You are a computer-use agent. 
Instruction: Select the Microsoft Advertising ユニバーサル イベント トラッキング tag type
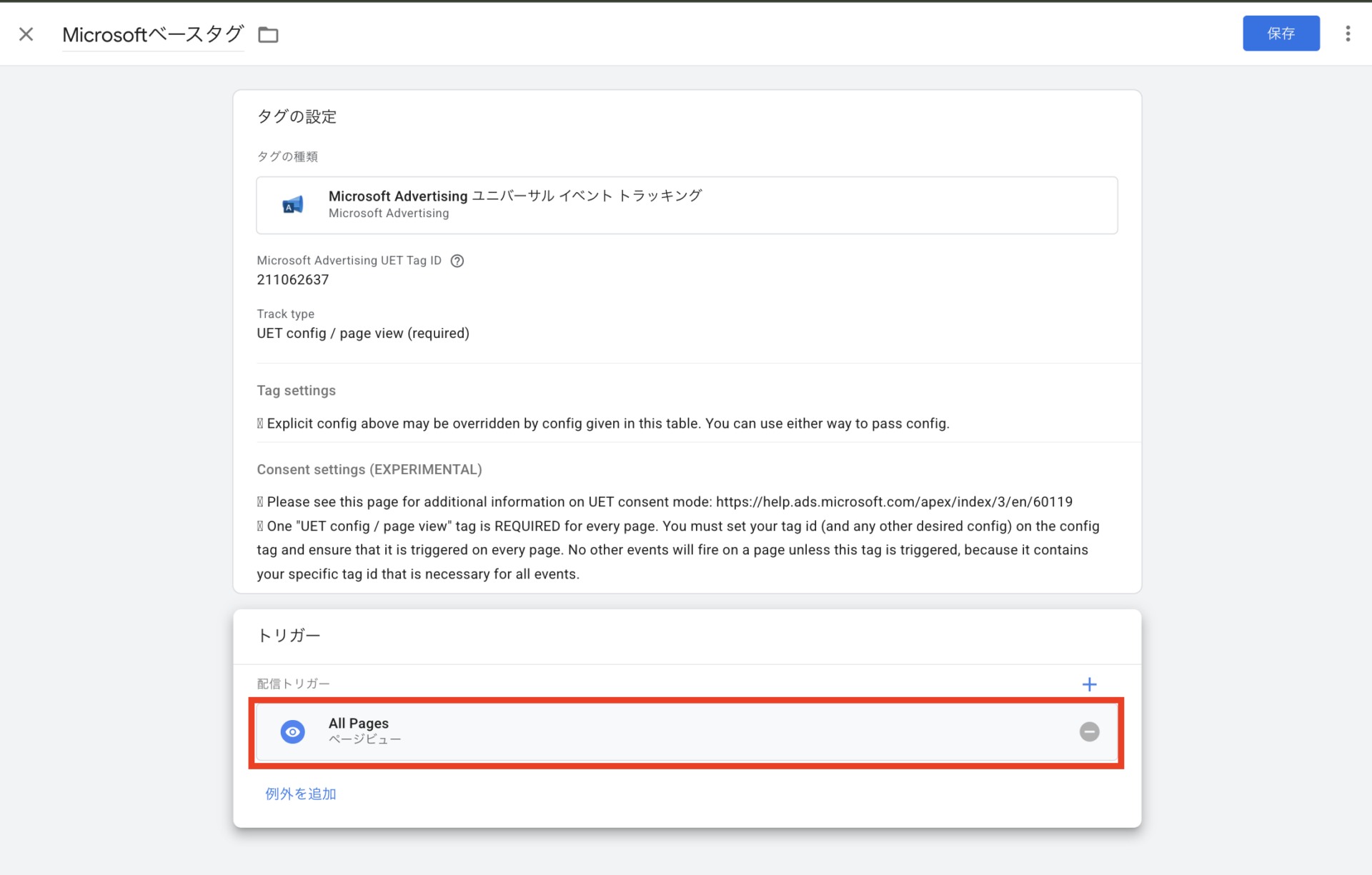(687, 205)
